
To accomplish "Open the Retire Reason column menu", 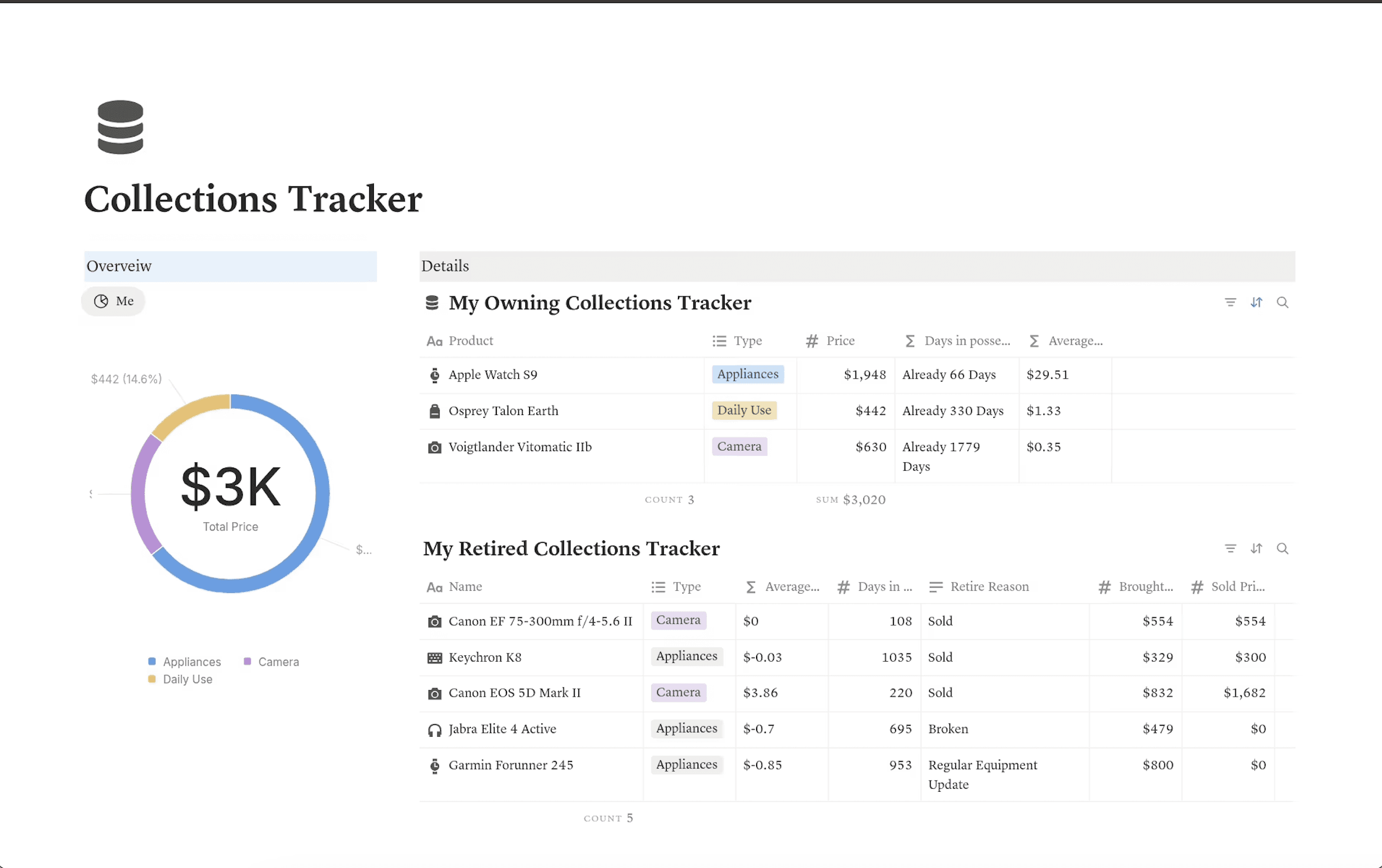I will tap(989, 586).
